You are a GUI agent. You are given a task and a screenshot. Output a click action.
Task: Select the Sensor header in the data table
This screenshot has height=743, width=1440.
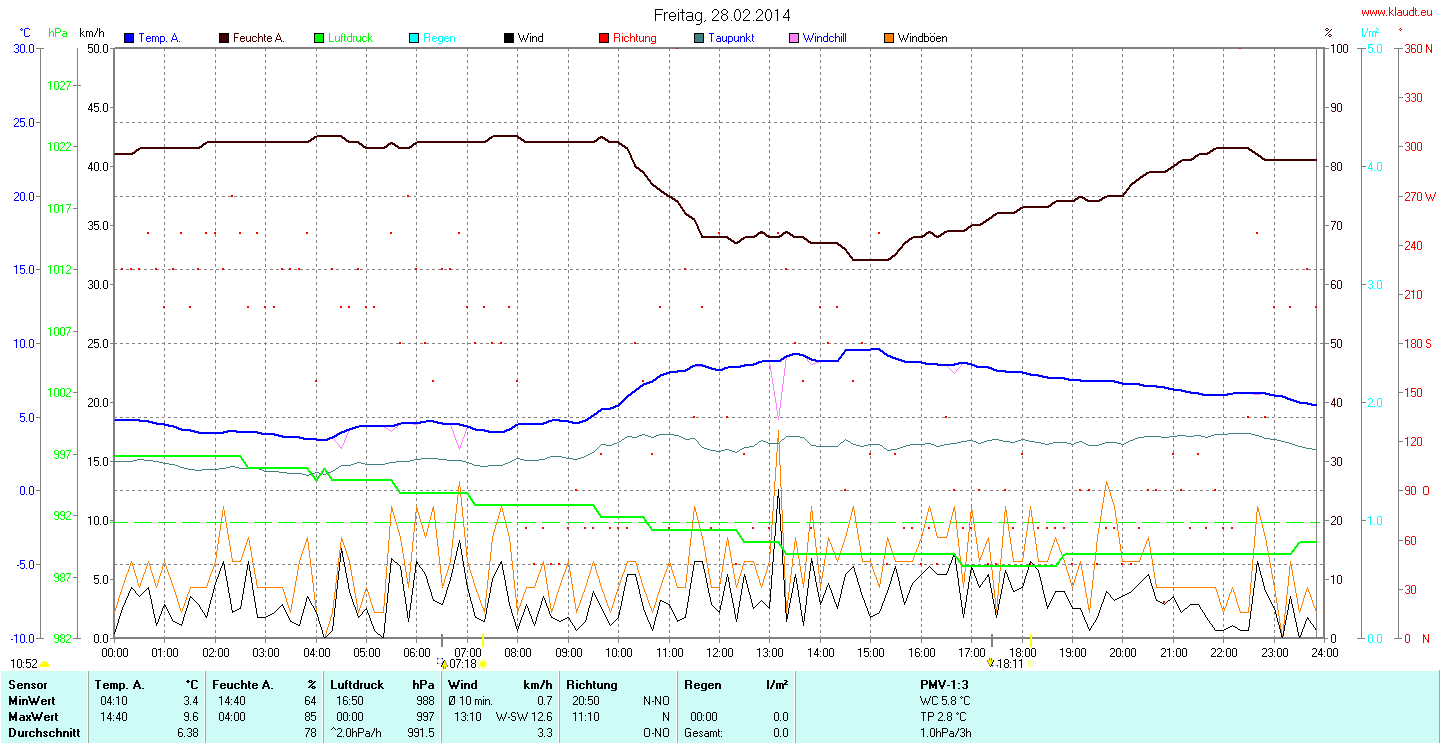coord(28,685)
